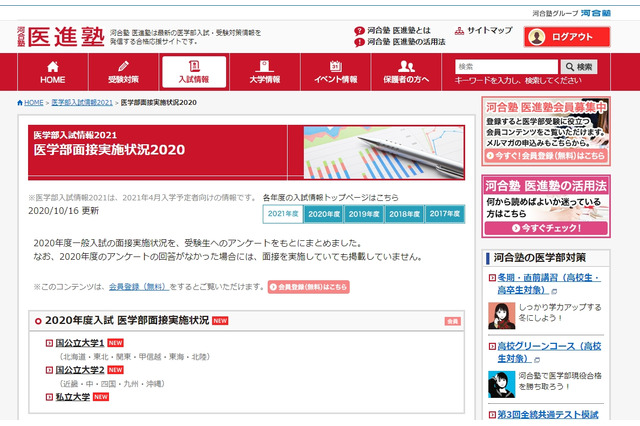Click the 河合塾 医進塾 site logo

point(61,37)
